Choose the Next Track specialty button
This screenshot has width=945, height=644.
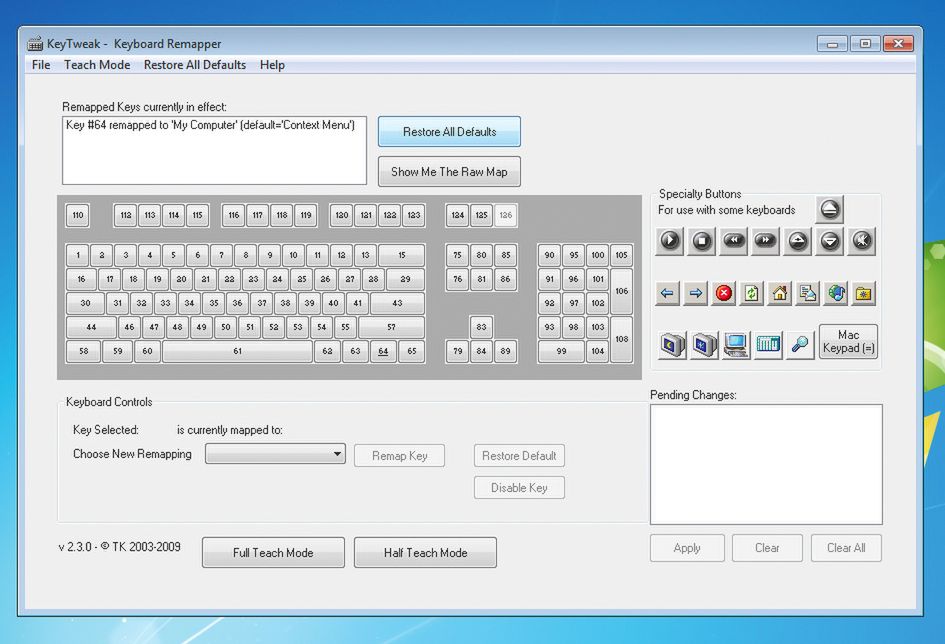pos(765,241)
